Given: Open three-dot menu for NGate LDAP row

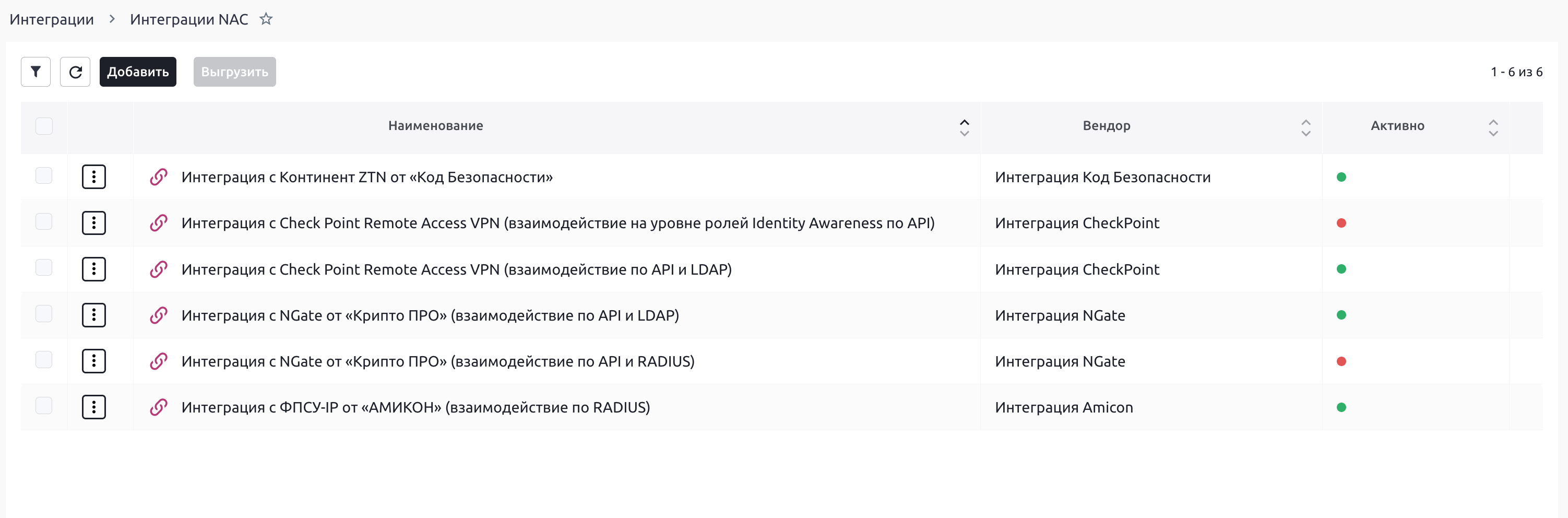Looking at the screenshot, I should 94,315.
